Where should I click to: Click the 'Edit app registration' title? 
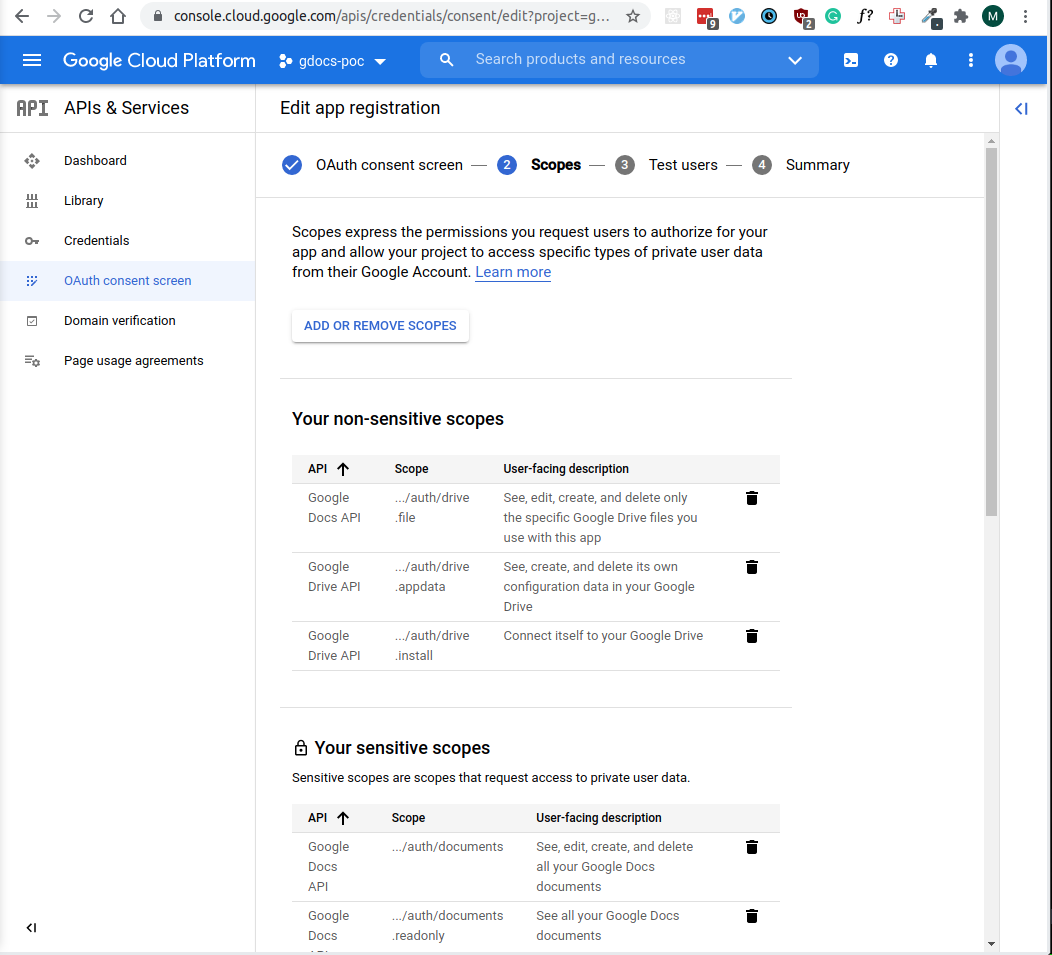tap(360, 108)
